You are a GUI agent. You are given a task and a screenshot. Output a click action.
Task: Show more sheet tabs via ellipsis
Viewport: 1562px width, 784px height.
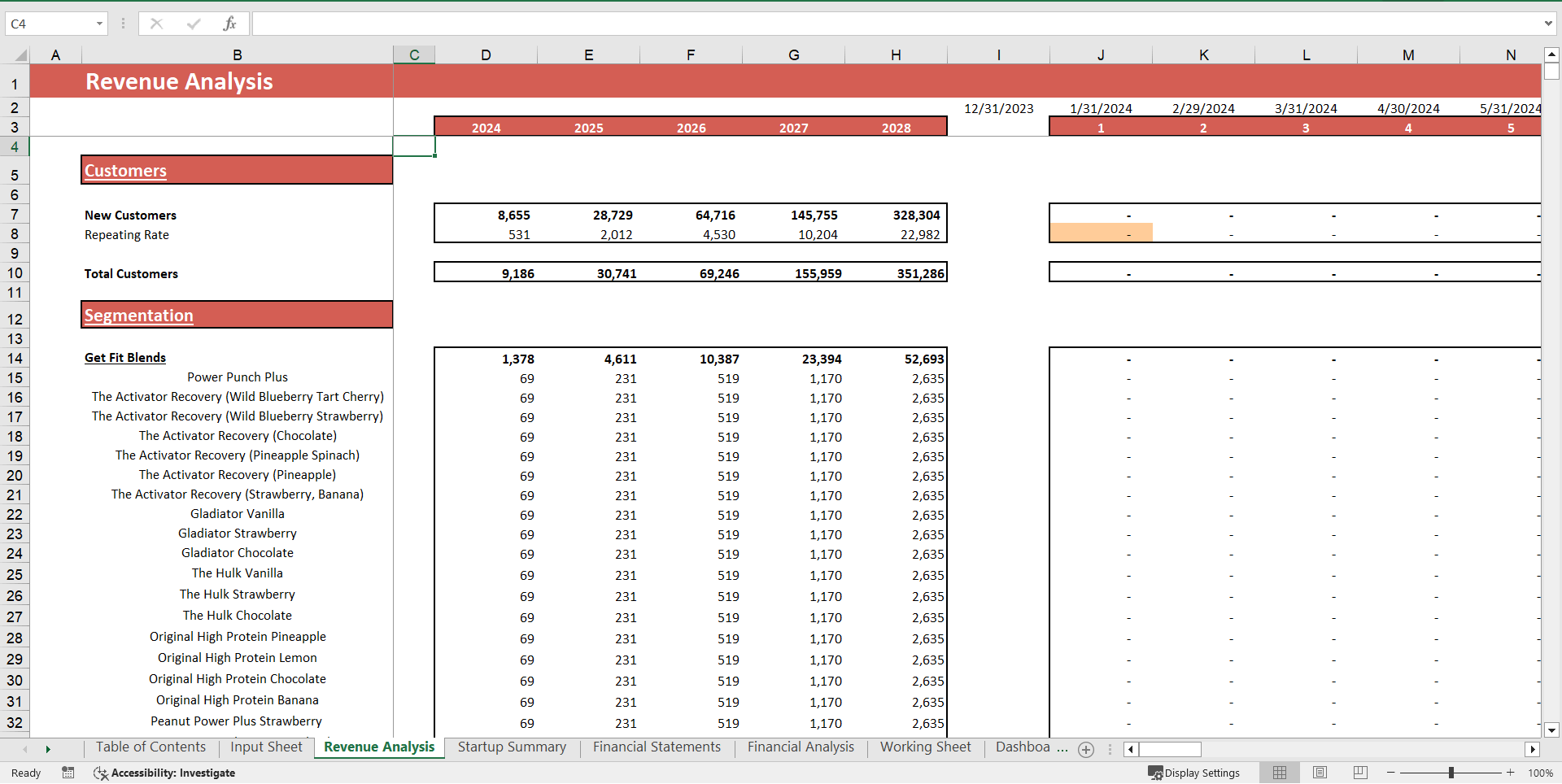click(1062, 747)
